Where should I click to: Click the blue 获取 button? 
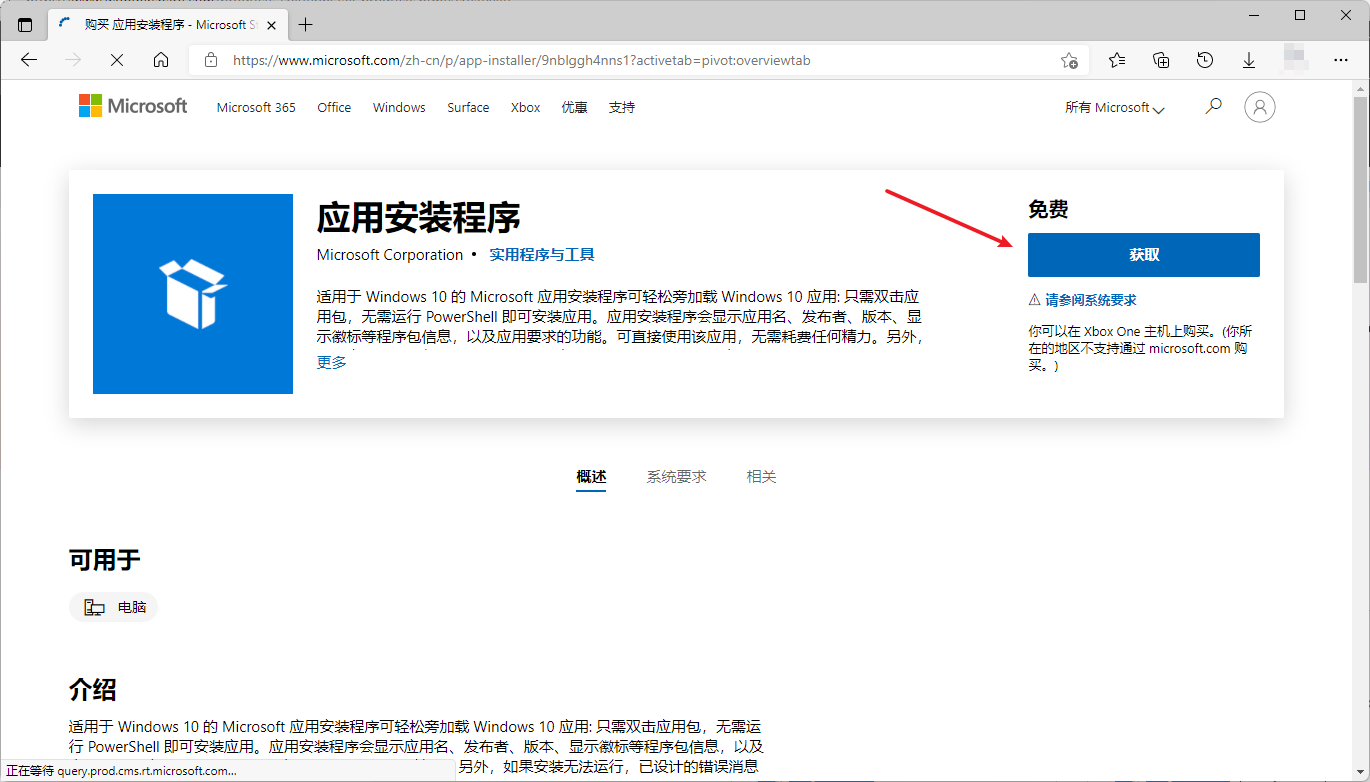click(x=1144, y=255)
